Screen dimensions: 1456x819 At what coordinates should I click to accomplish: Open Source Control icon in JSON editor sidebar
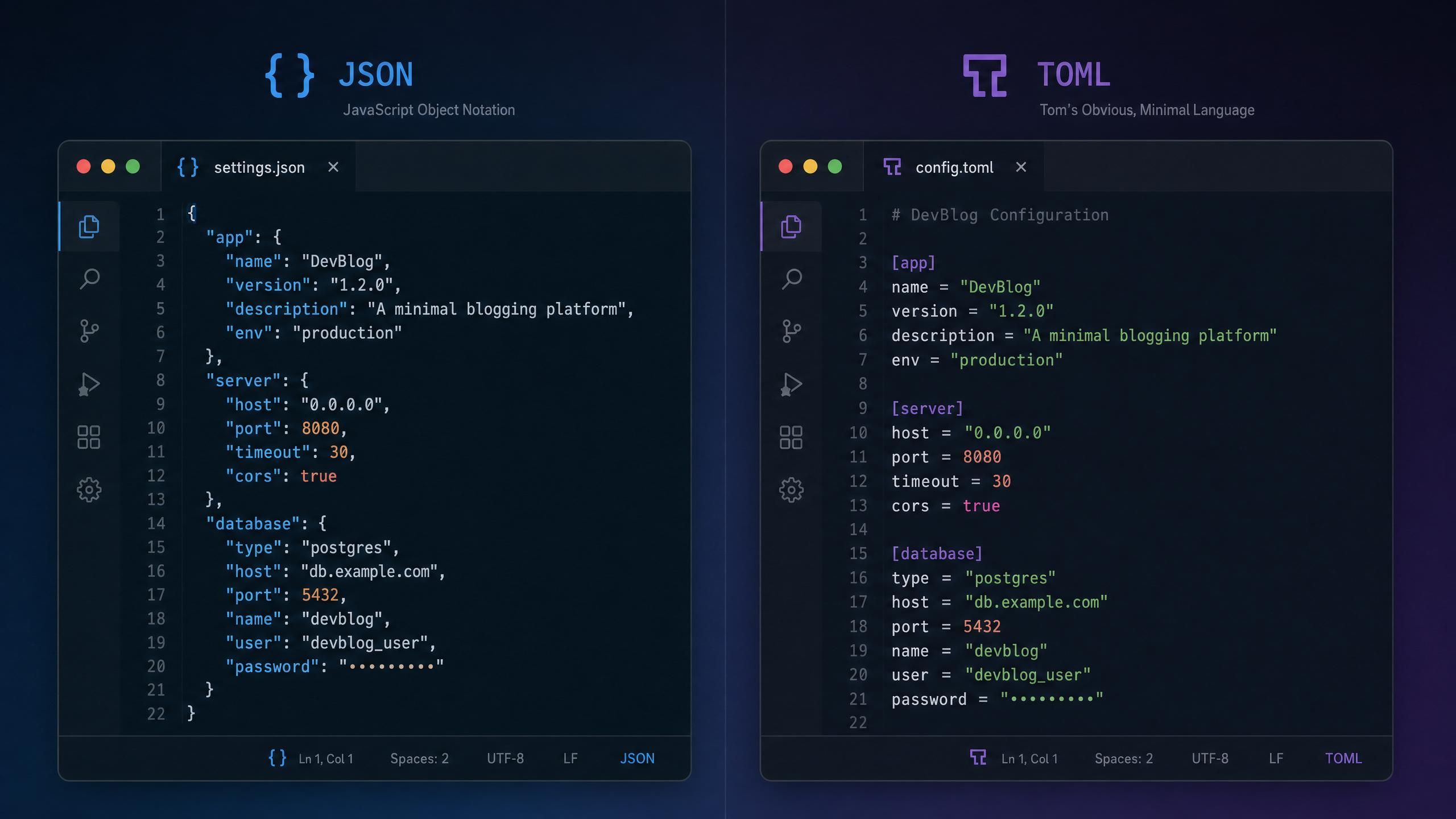(x=89, y=331)
